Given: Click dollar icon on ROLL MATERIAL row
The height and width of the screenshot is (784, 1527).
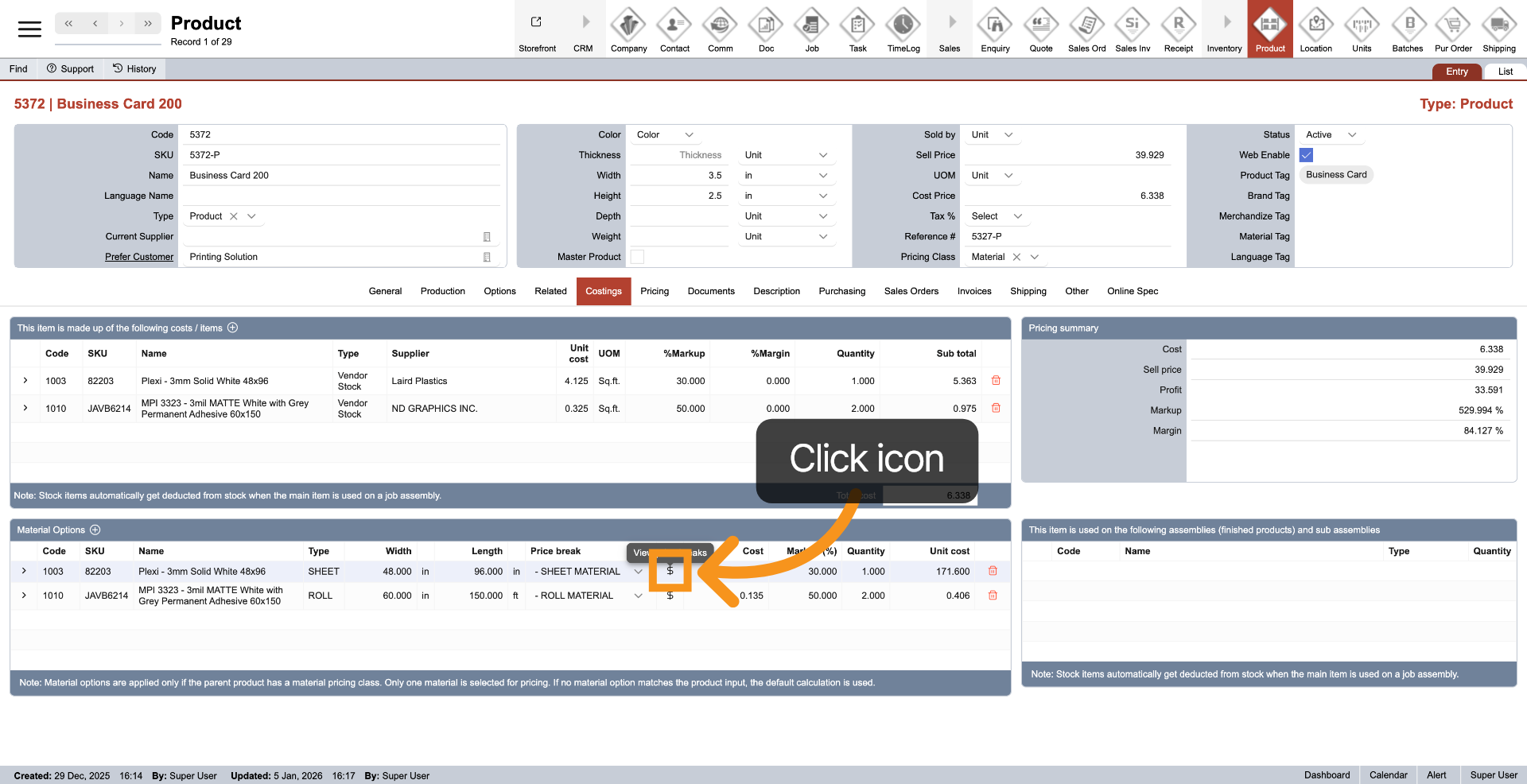Looking at the screenshot, I should click(670, 596).
